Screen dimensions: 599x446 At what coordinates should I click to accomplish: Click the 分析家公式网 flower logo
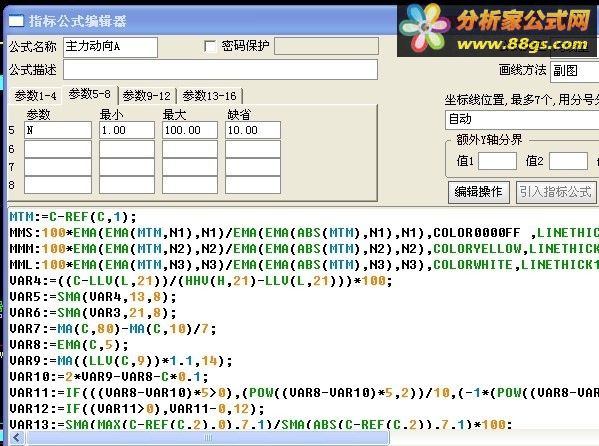[x=424, y=29]
